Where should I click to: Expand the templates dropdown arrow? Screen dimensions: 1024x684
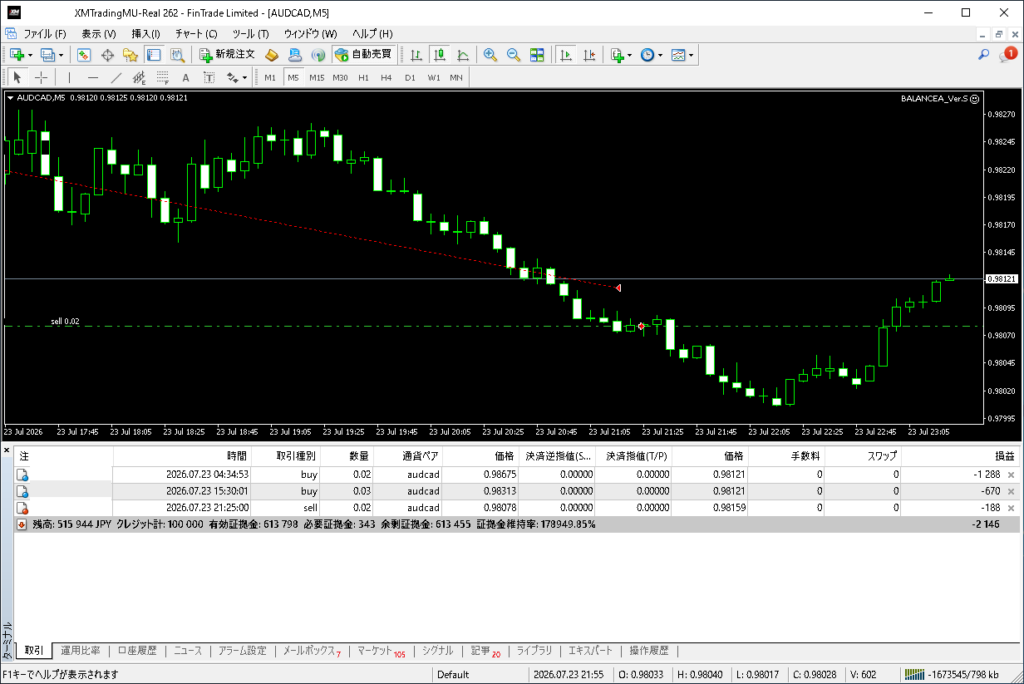691,56
